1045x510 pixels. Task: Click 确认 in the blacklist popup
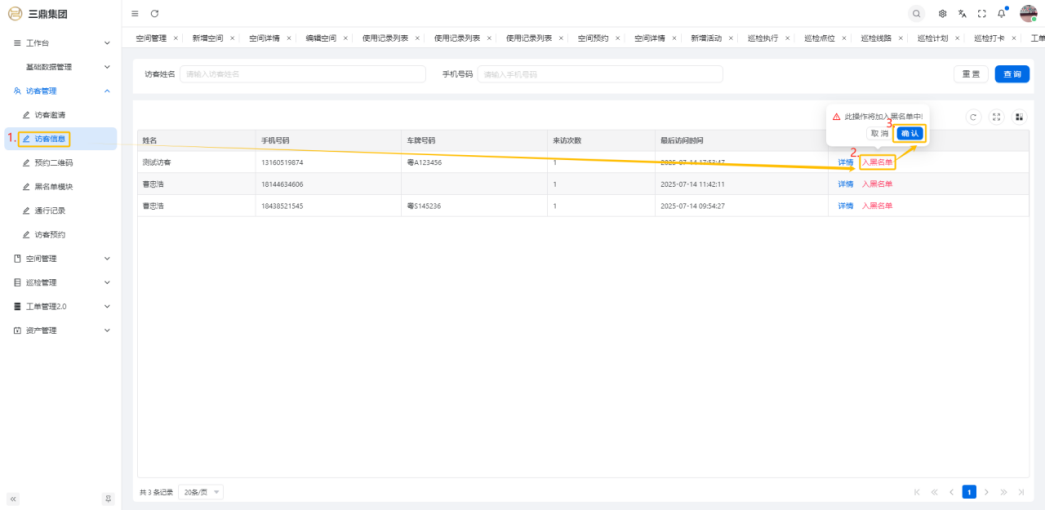click(909, 133)
